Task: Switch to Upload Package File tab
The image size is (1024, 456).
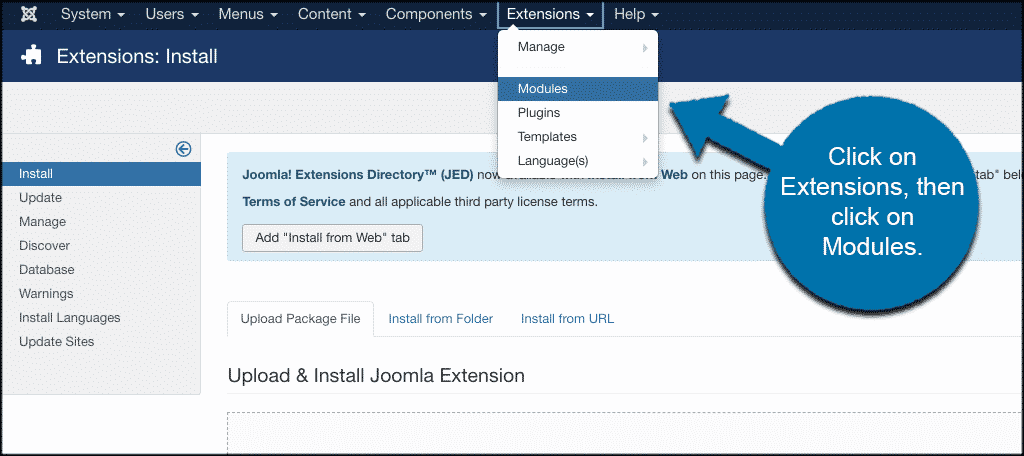Action: pyautogui.click(x=300, y=319)
